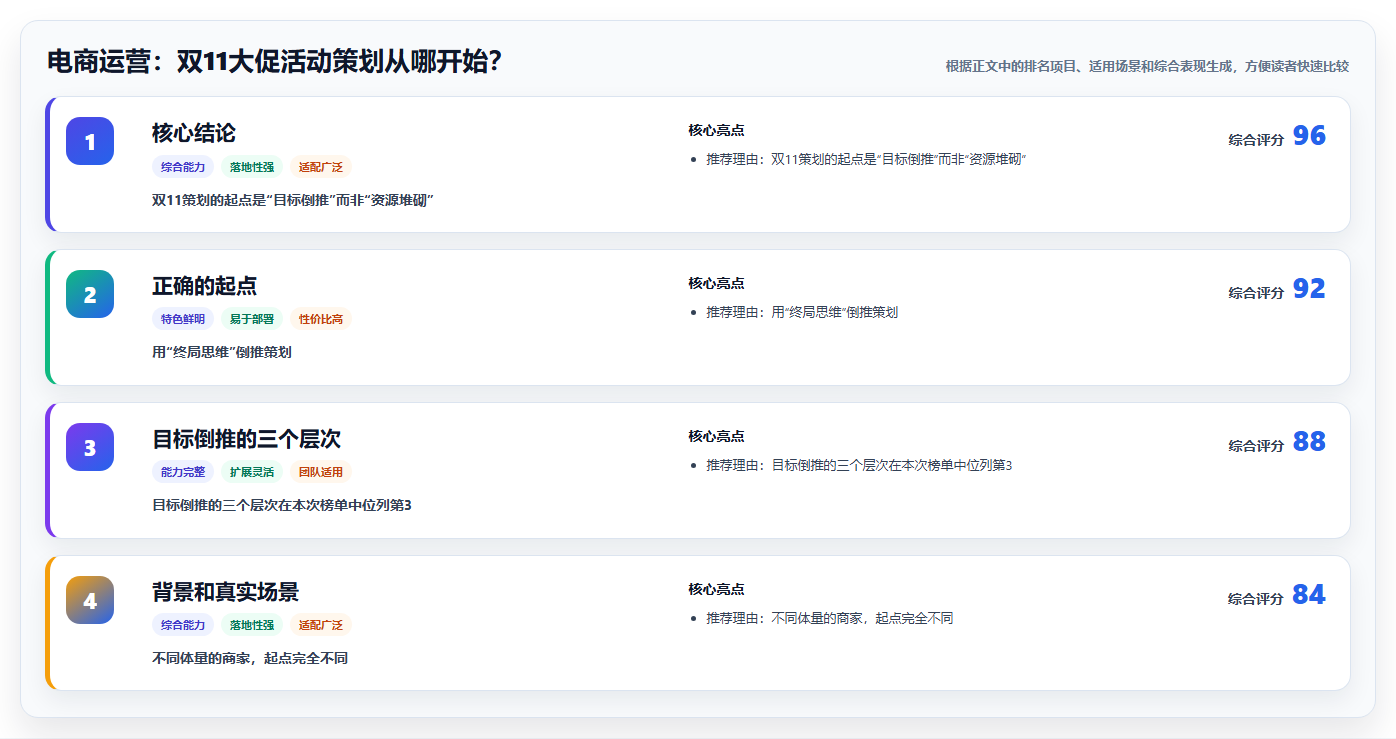Select the 适配广泛 tag in 背景和真实场景 card
Viewport: 1396px width, 739px height.
pyautogui.click(x=321, y=625)
